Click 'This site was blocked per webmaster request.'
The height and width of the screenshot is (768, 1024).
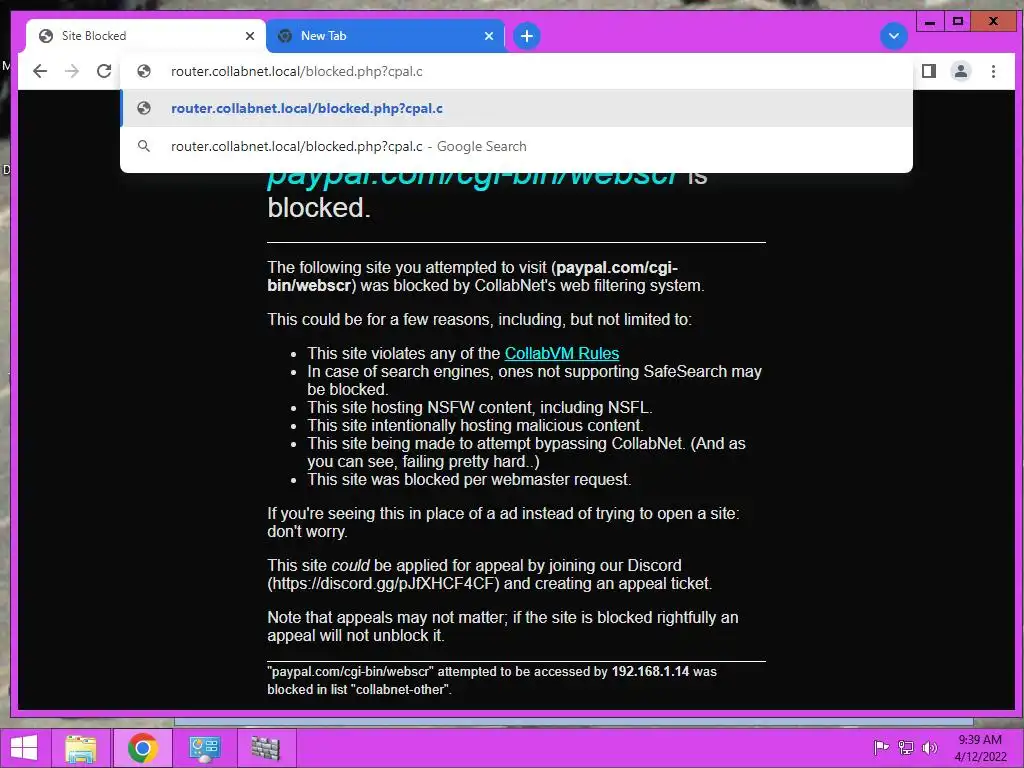point(469,479)
